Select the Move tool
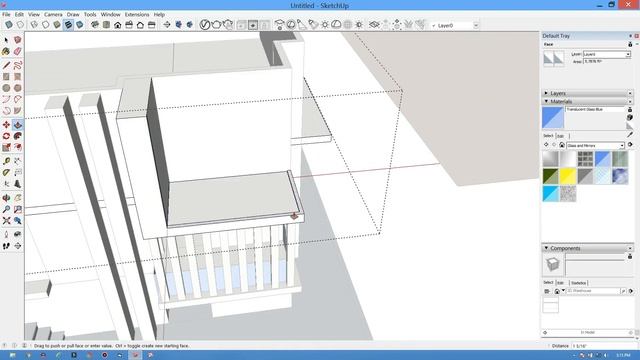Image resolution: width=640 pixels, height=360 pixels. [6, 124]
